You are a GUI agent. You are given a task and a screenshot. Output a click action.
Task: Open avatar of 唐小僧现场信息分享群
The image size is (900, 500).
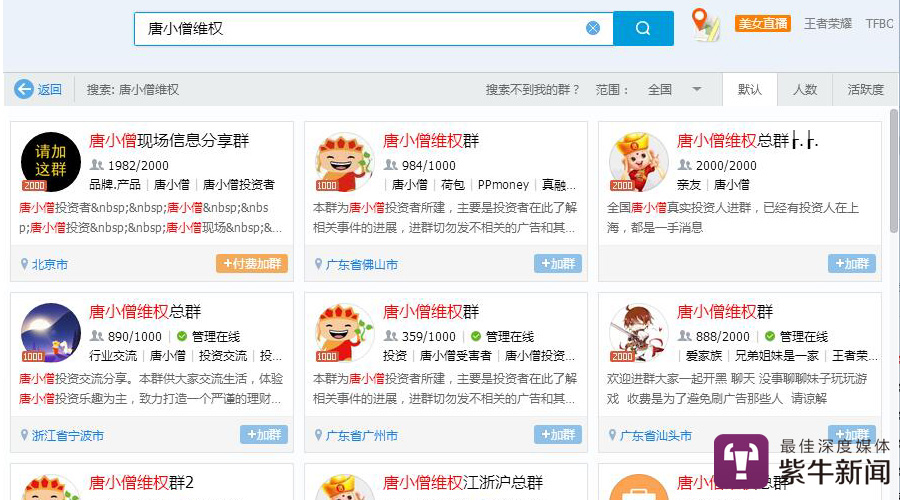[x=51, y=162]
